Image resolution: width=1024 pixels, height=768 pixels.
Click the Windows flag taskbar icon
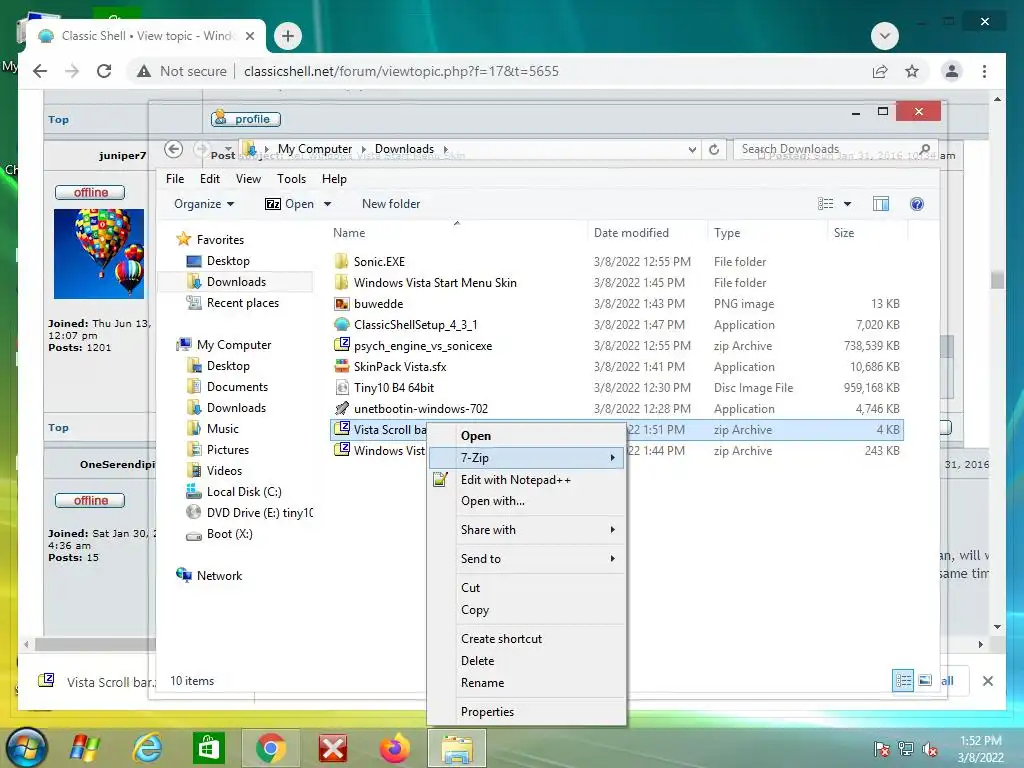(x=86, y=748)
